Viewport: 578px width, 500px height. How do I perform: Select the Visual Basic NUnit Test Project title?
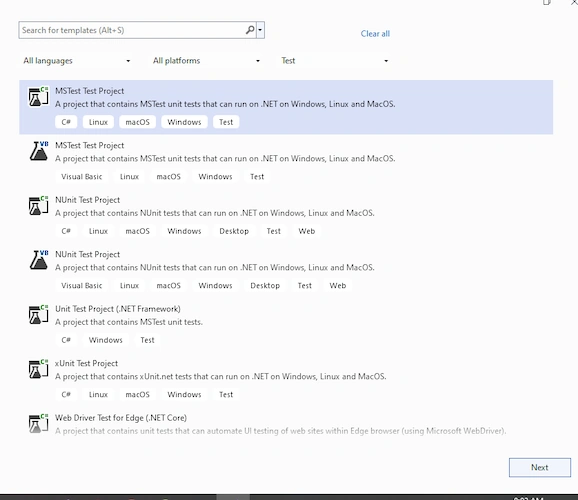pos(88,254)
